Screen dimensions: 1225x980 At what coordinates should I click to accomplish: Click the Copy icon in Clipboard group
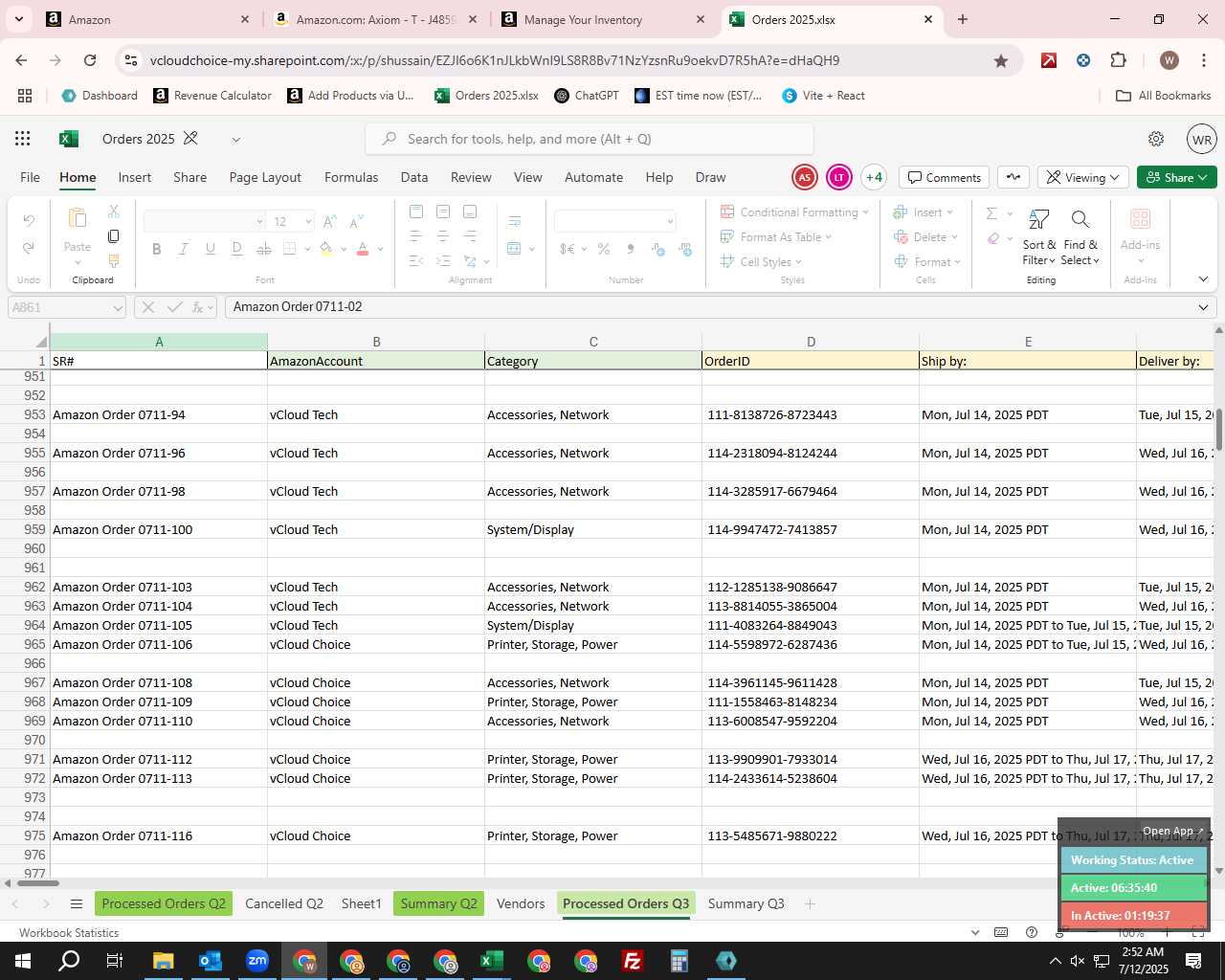pos(114,235)
